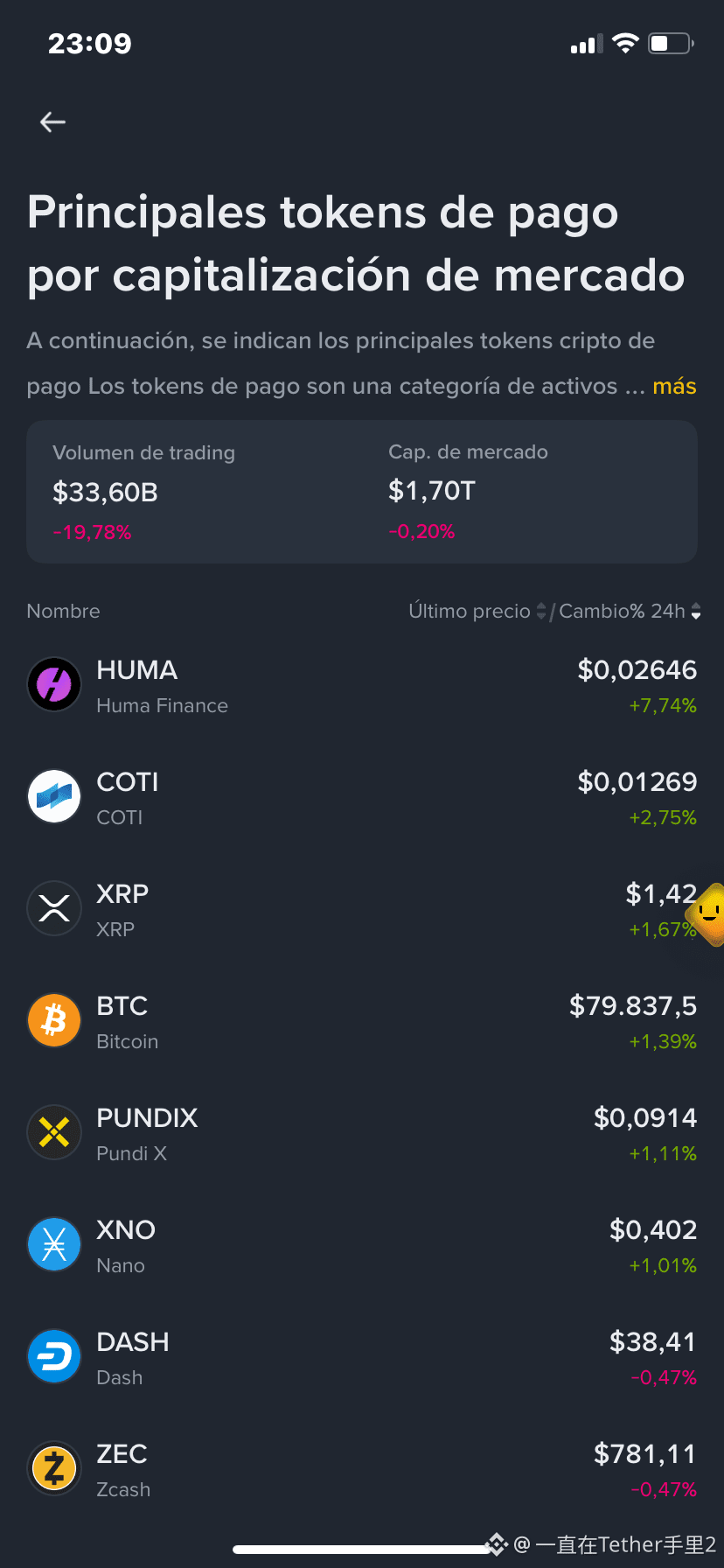Tap the back arrow icon
724x1568 pixels.
53,122
